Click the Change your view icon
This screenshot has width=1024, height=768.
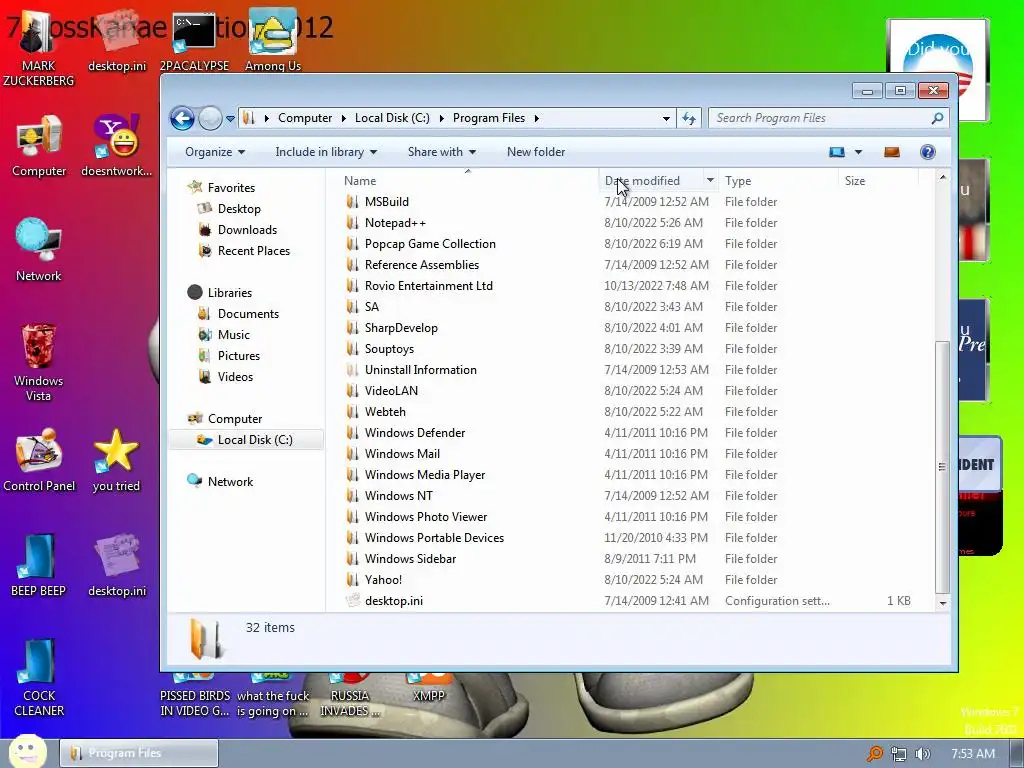click(837, 152)
